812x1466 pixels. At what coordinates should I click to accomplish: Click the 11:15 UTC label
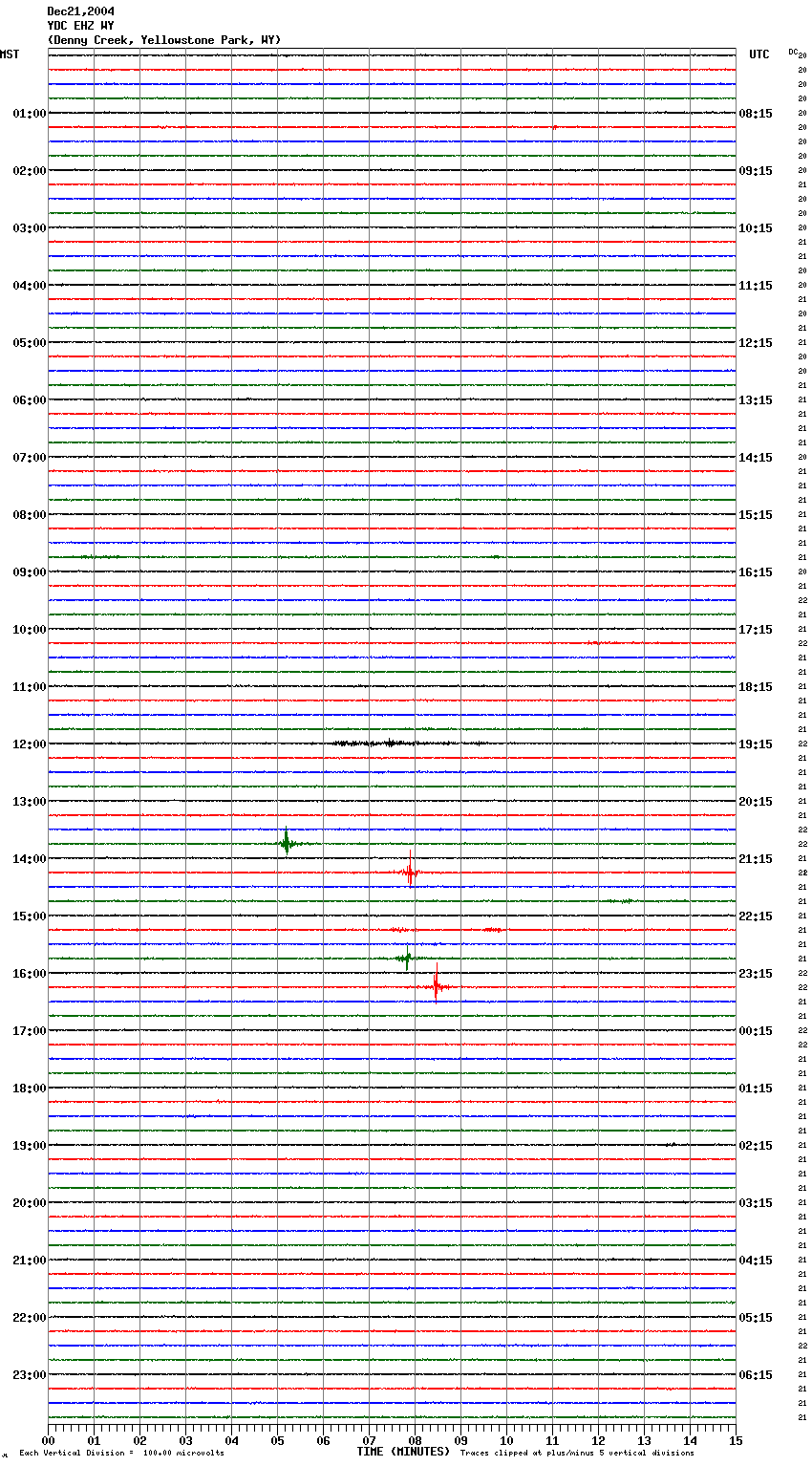coord(756,286)
